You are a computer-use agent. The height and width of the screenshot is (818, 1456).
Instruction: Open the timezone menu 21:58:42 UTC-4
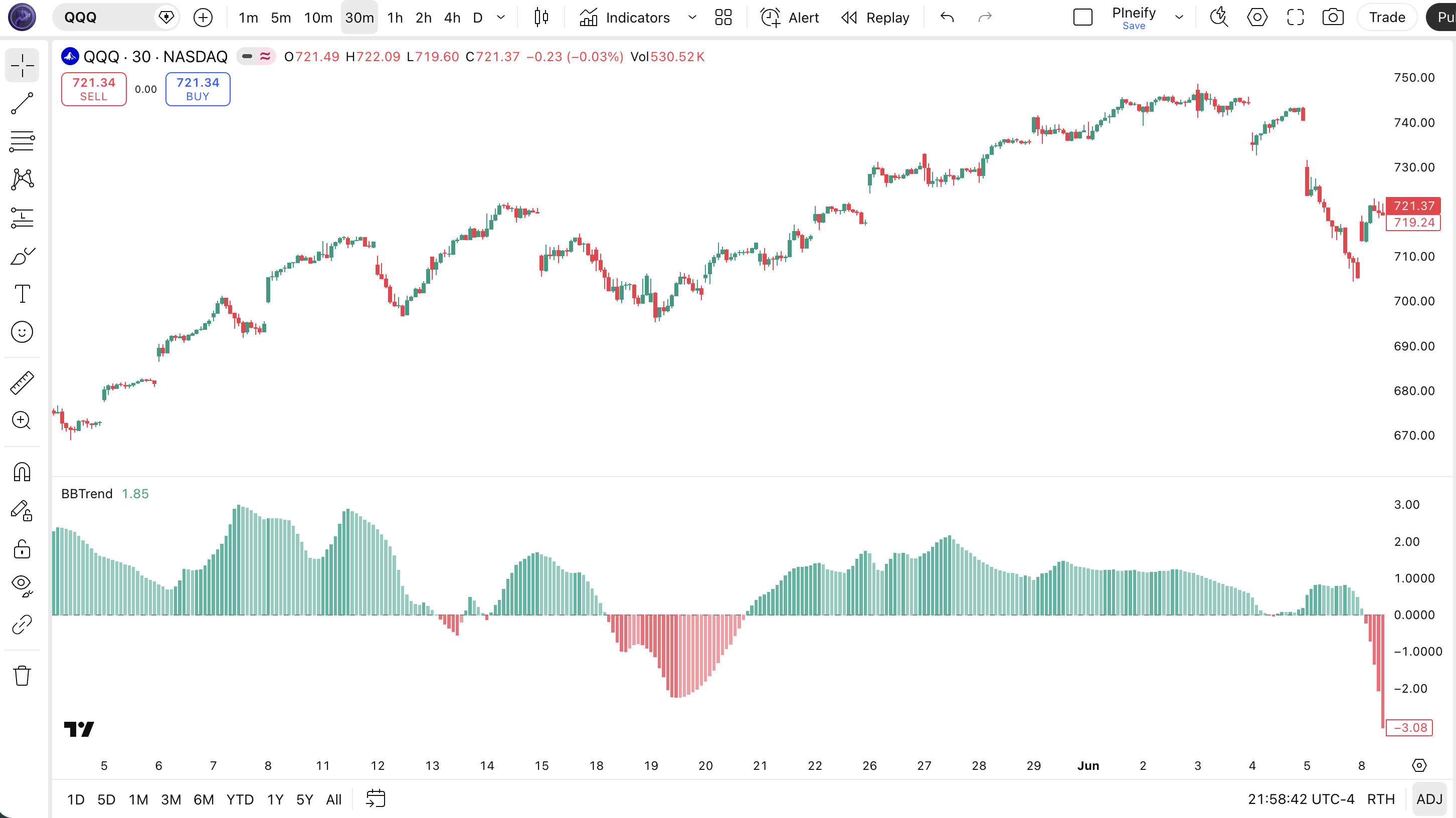point(1301,799)
